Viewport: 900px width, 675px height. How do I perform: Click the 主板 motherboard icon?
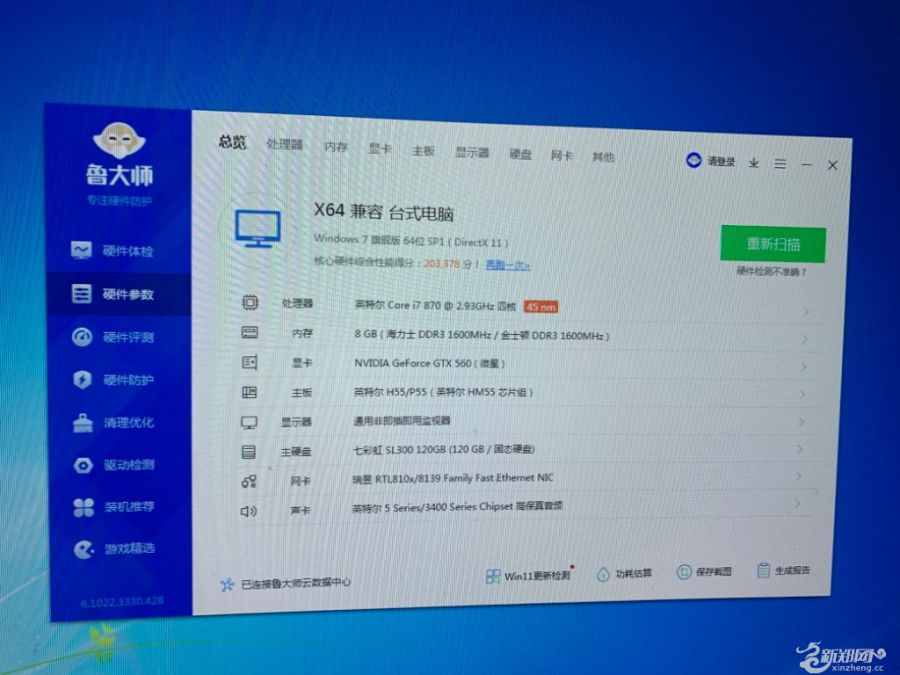[x=249, y=393]
